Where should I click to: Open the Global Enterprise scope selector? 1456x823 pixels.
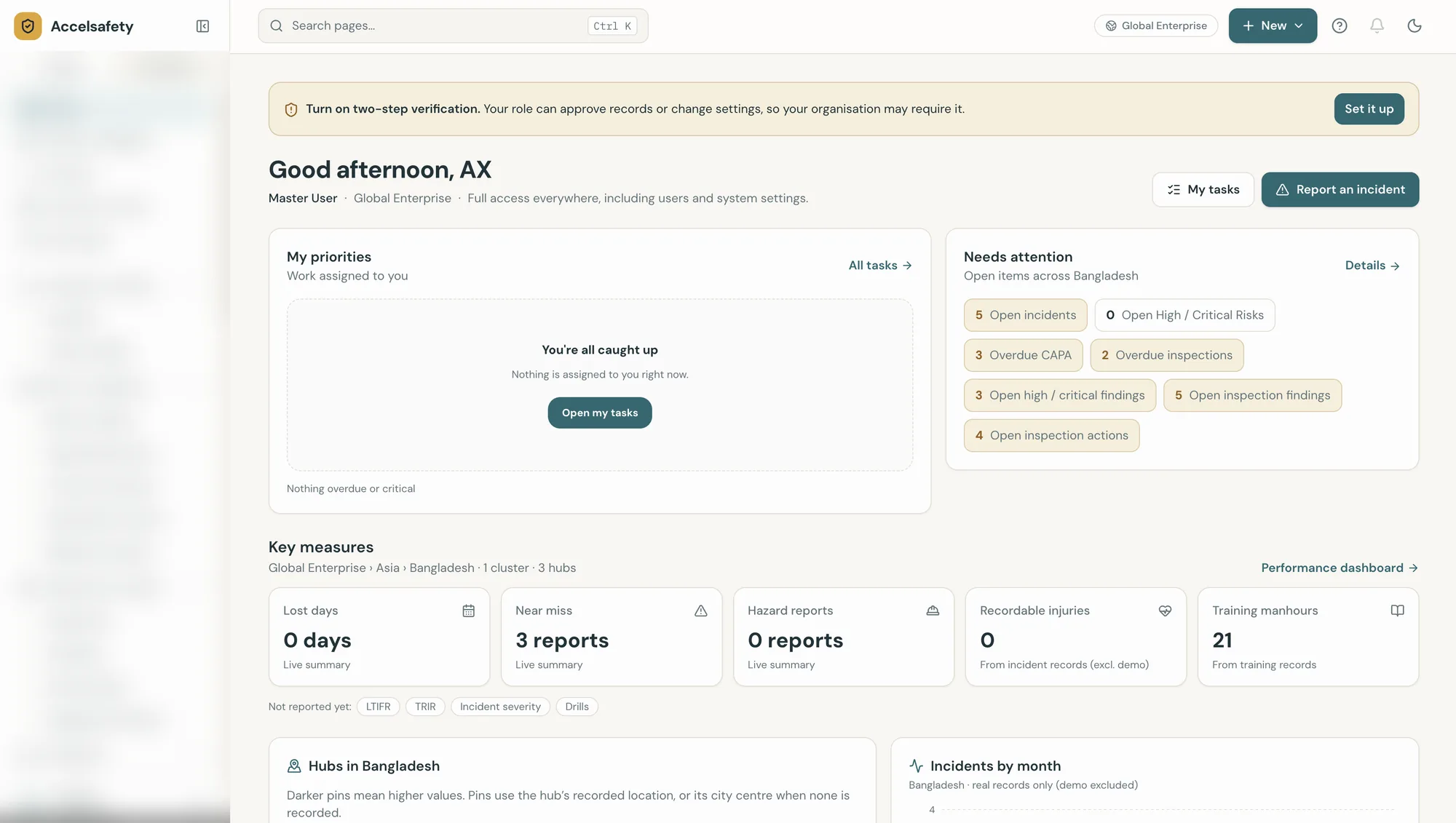tap(1156, 26)
